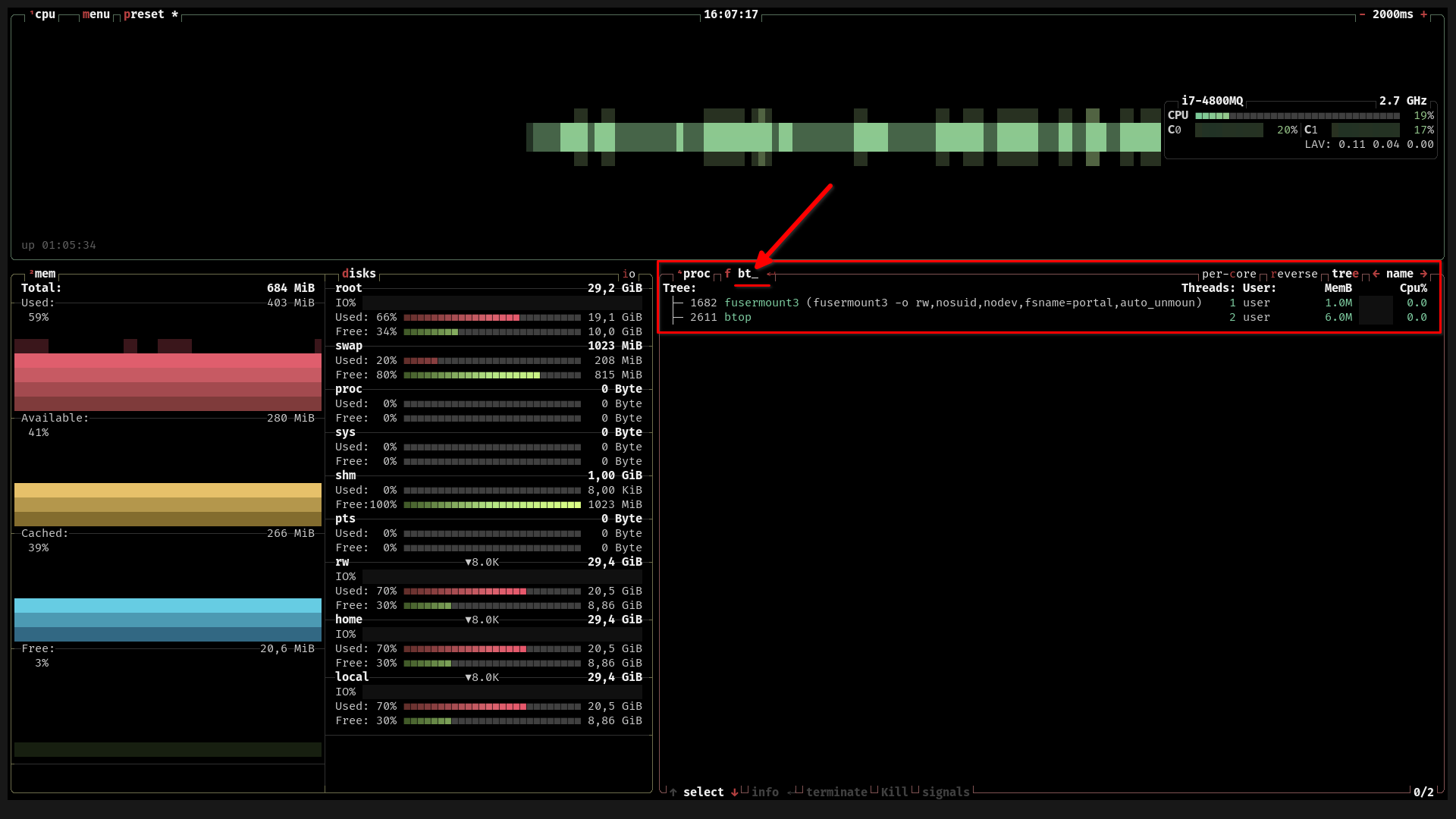Collapse the fusermount3 tree branch

coord(677,302)
